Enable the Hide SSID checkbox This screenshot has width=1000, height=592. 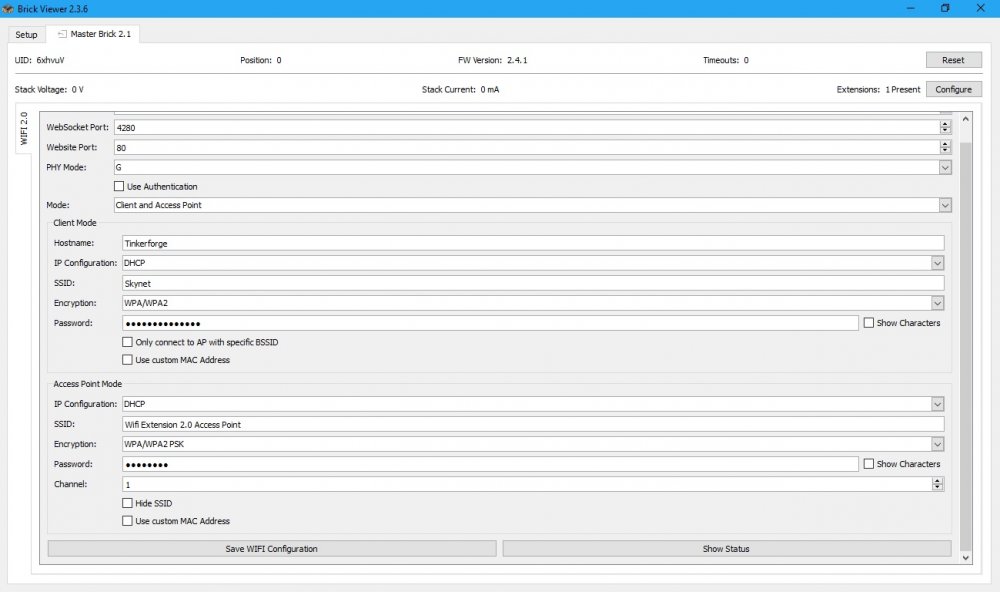(x=127, y=503)
